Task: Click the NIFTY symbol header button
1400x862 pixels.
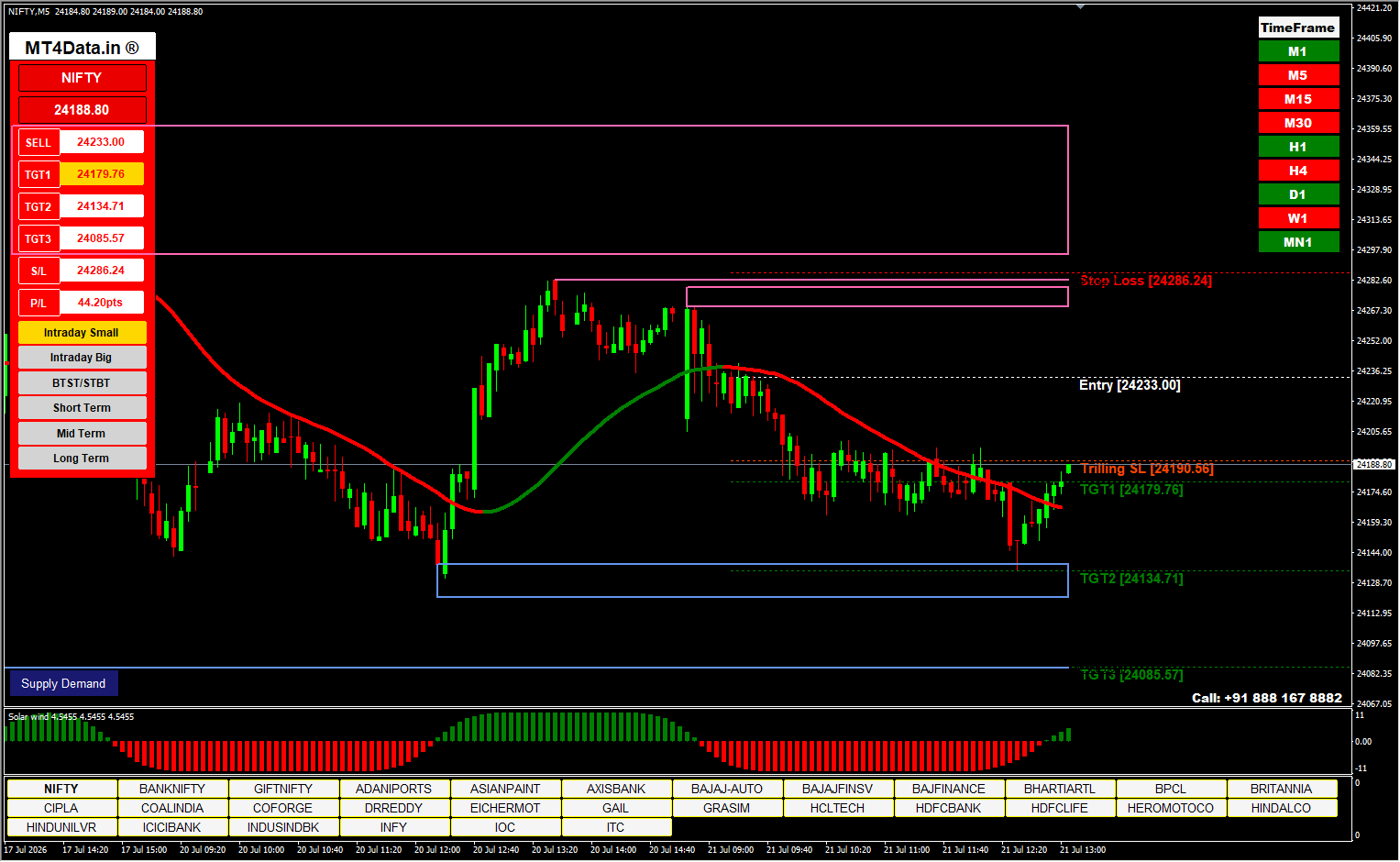Action: click(82, 78)
